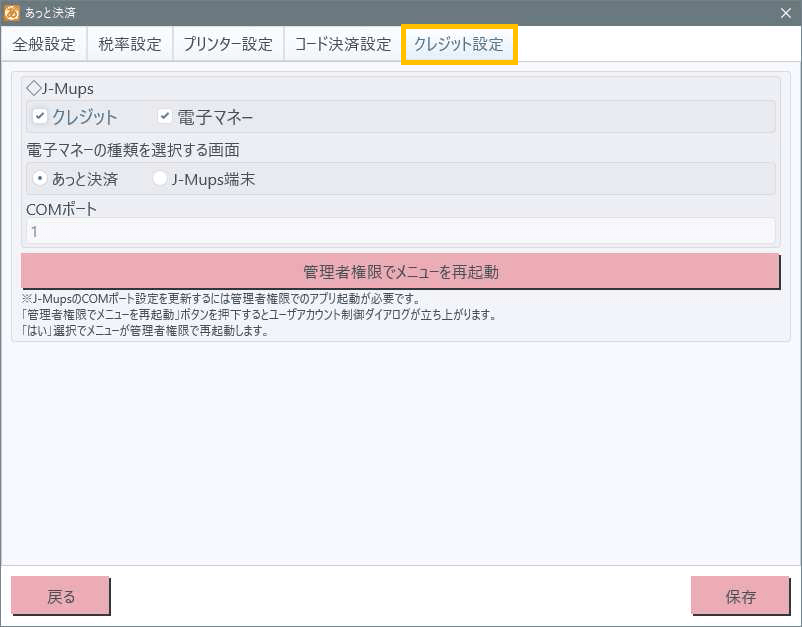
Task: Uncheck the クレジット checkbox
Action: click(x=40, y=117)
